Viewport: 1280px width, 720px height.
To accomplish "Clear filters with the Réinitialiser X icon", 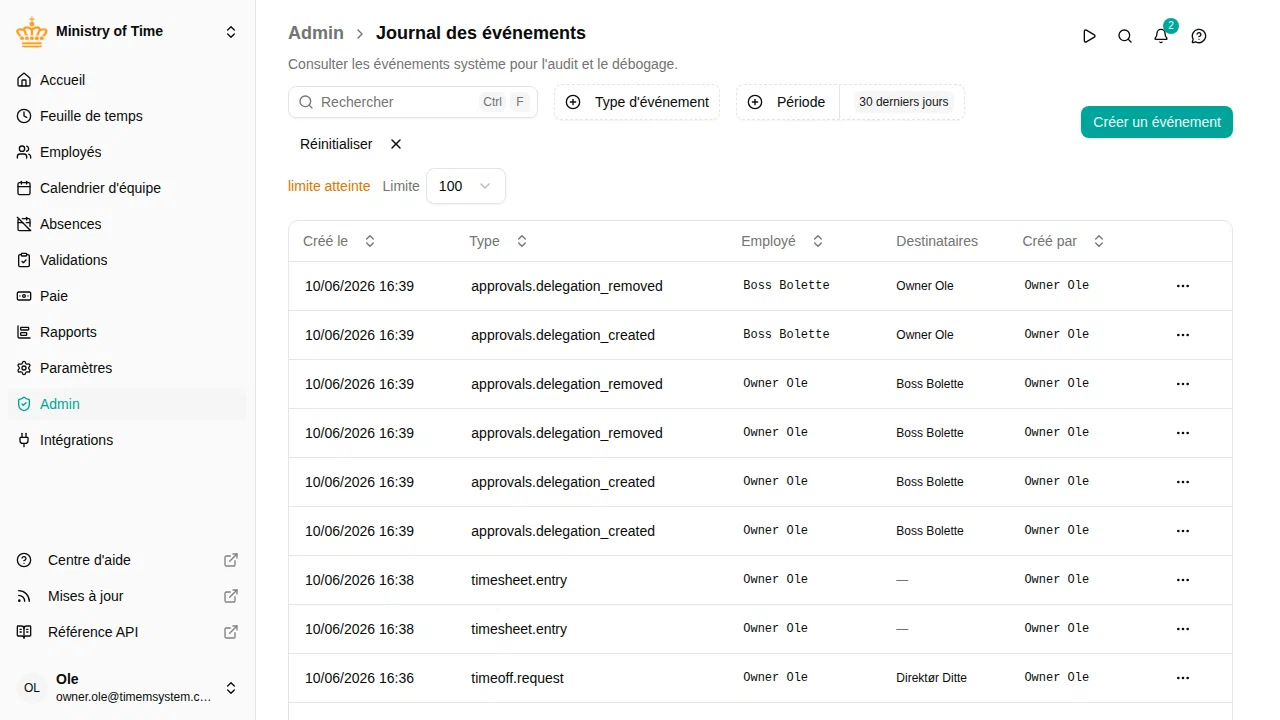I will coord(396,144).
